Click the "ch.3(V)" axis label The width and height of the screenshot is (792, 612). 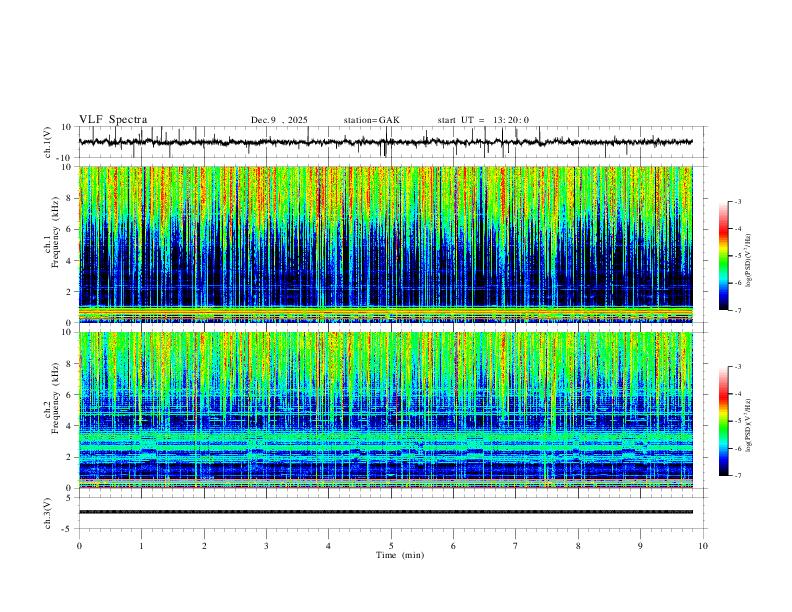click(x=49, y=513)
